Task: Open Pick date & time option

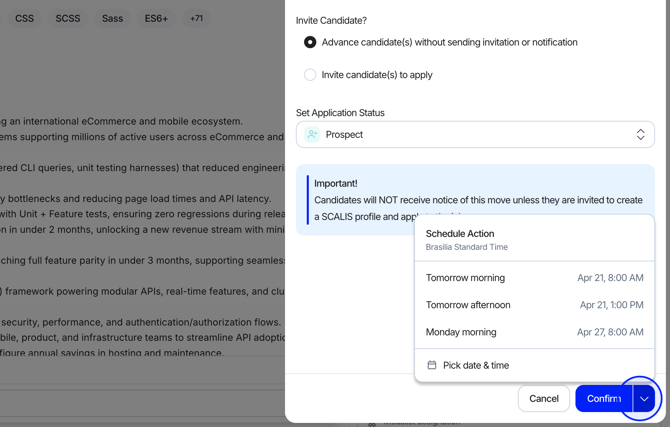Action: click(x=534, y=365)
